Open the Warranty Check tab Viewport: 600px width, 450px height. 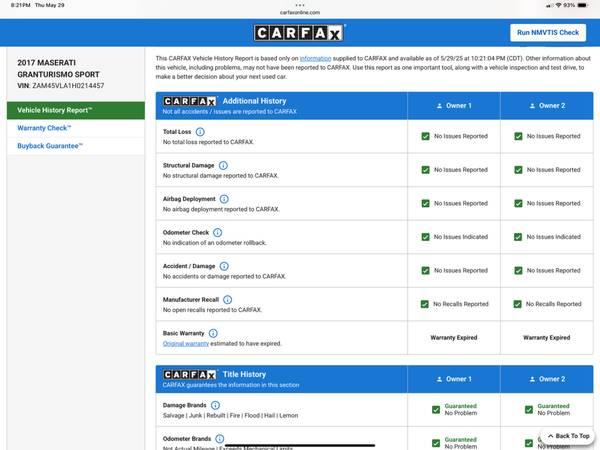tap(76, 128)
